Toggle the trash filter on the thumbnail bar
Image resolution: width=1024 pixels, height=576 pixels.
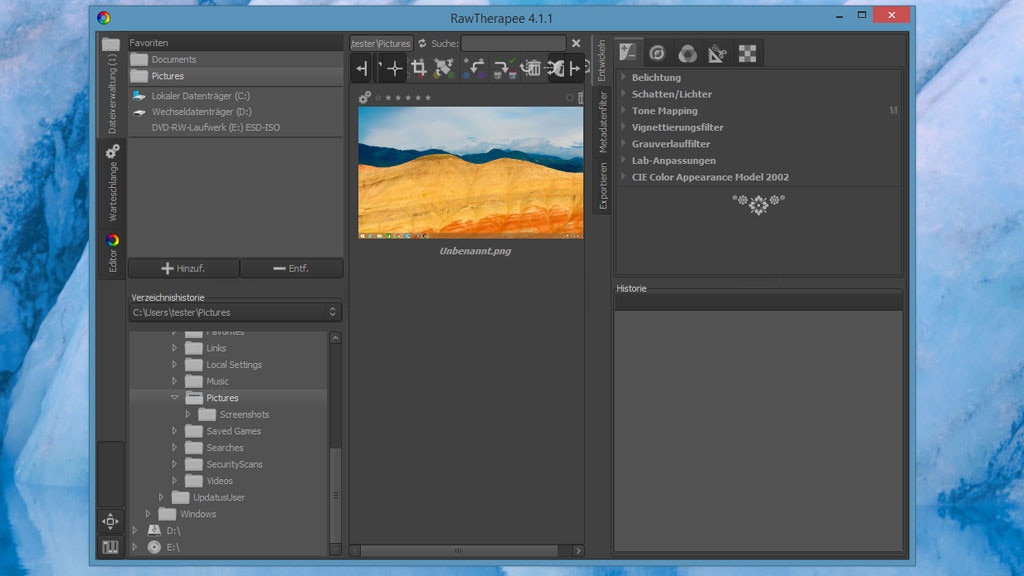click(x=580, y=97)
